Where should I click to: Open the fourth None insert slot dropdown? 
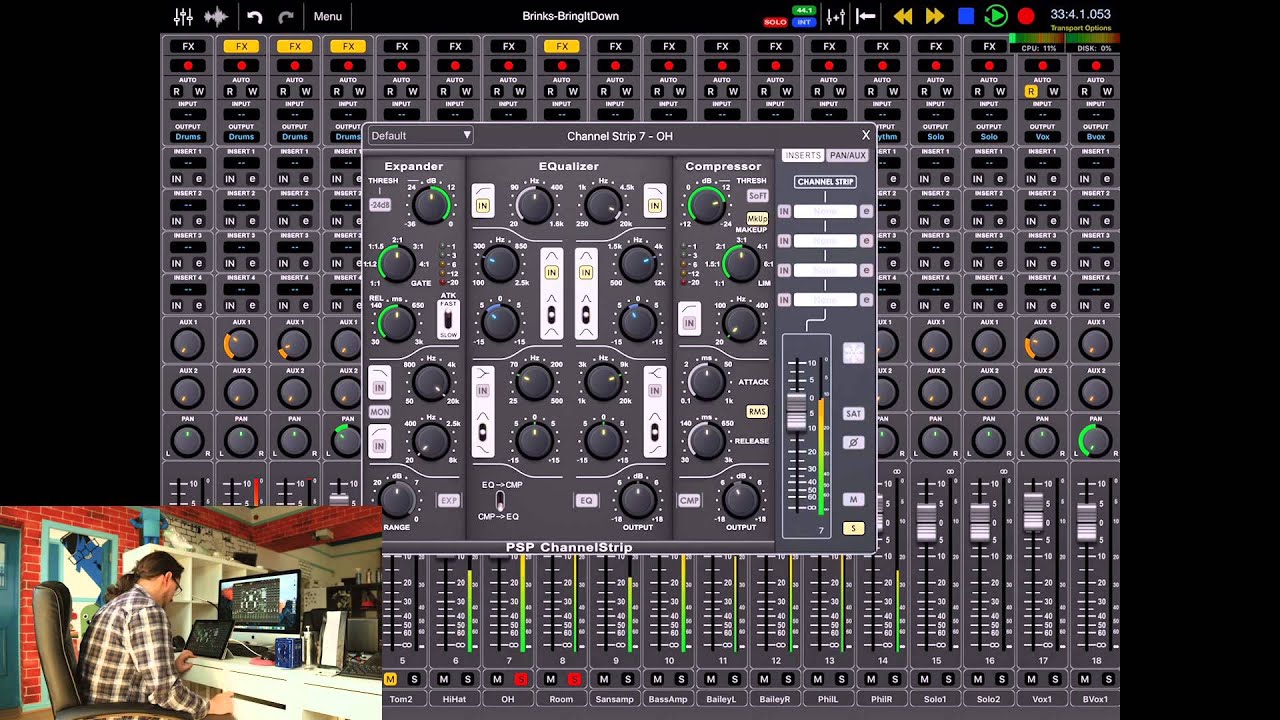(825, 299)
